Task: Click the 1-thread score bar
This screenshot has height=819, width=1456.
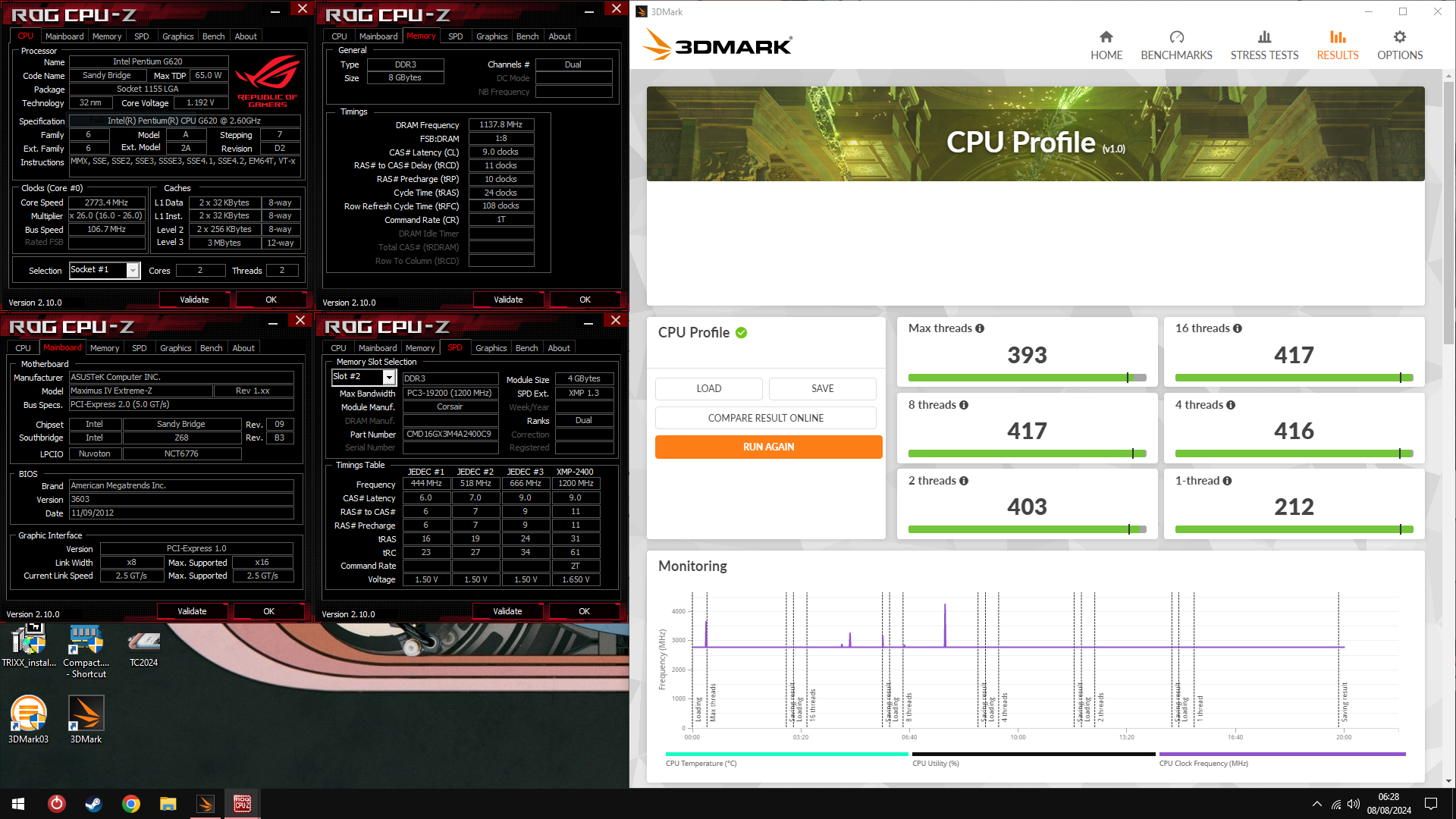Action: [x=1294, y=529]
